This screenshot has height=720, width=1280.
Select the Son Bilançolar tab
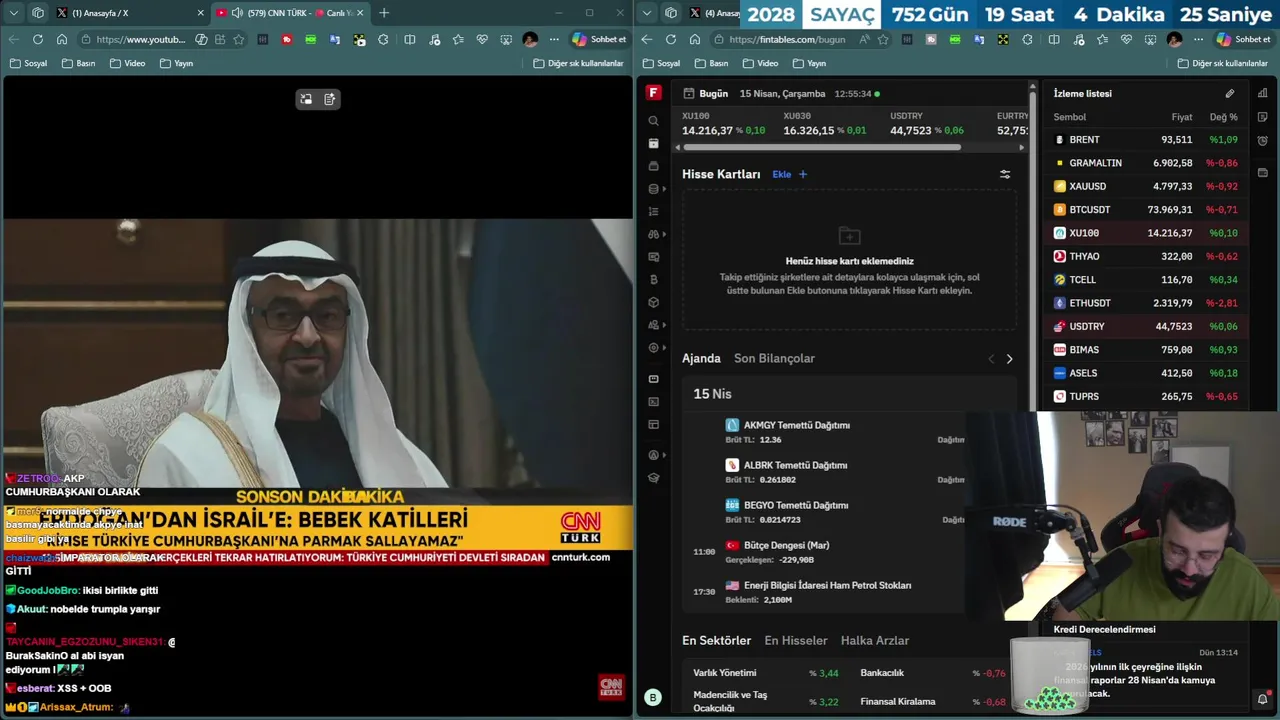[774, 358]
